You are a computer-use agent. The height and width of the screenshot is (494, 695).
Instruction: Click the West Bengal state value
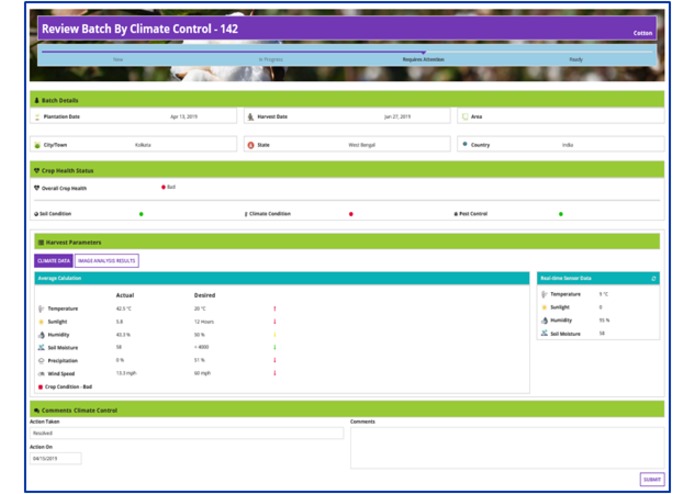coord(362,145)
